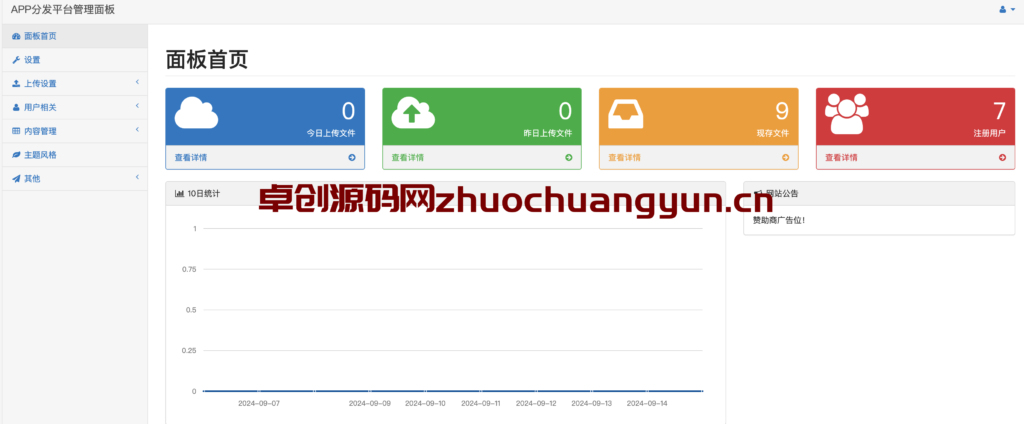Click the 2024-09-10 chart date label

coord(425,404)
